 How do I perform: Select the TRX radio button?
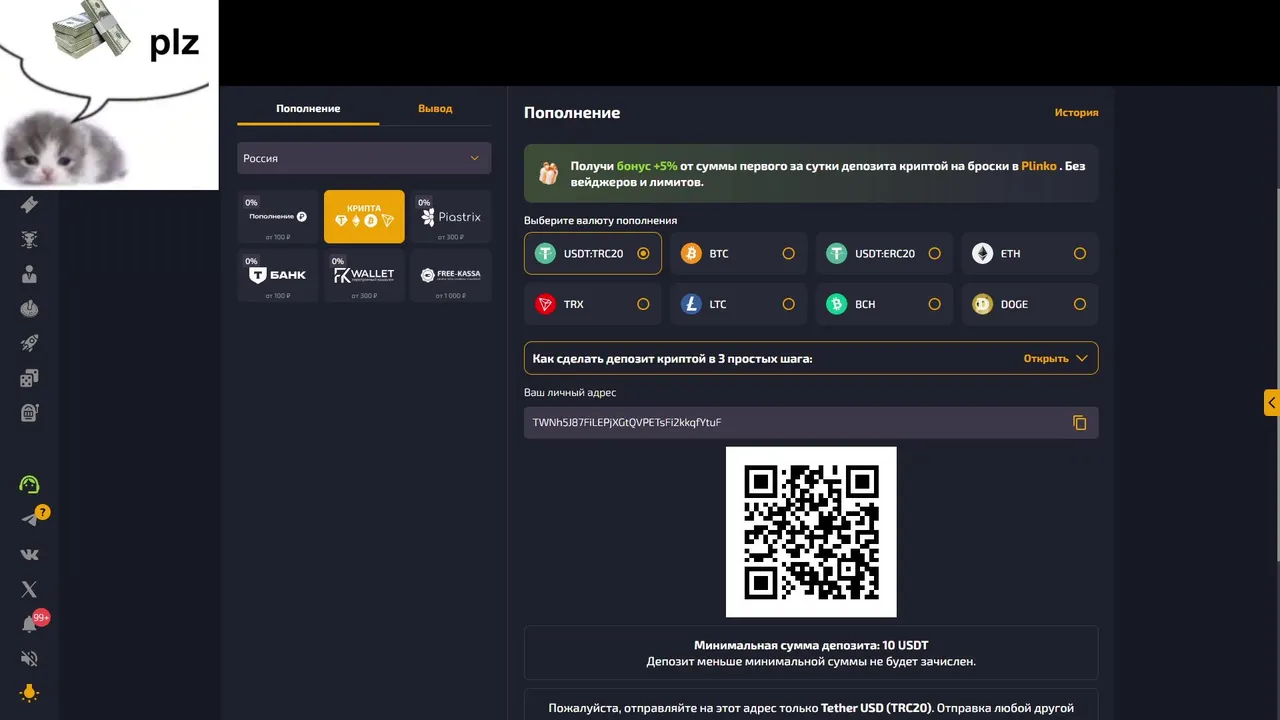point(643,304)
